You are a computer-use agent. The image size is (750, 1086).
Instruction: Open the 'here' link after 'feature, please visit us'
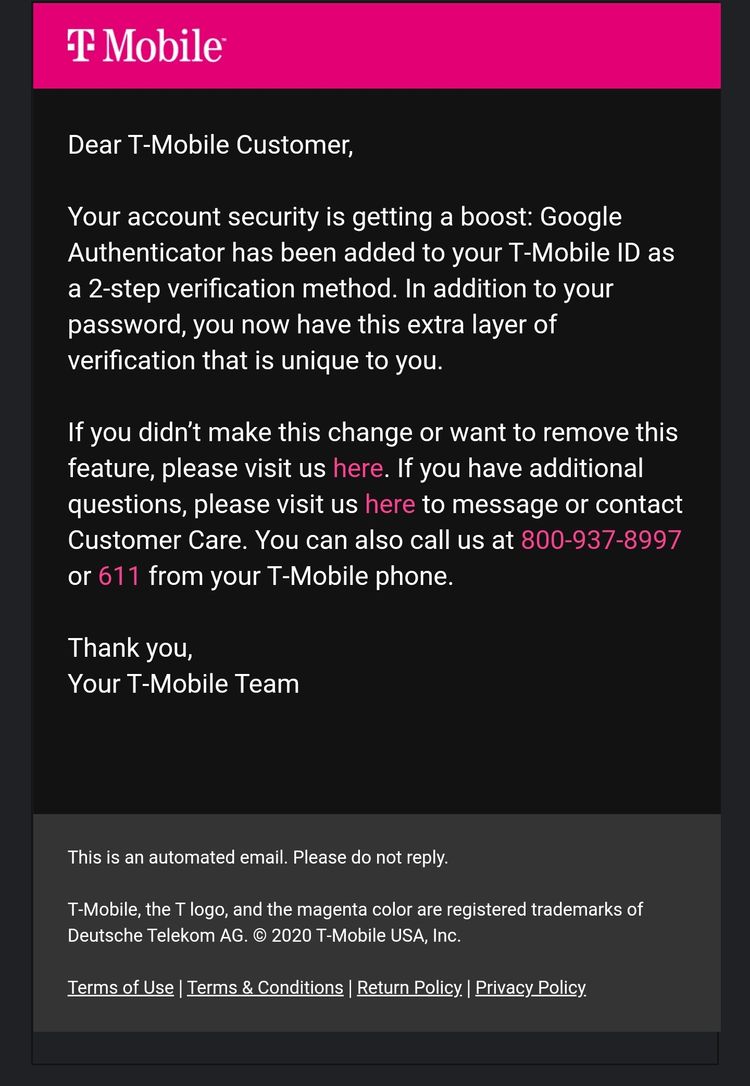click(358, 468)
